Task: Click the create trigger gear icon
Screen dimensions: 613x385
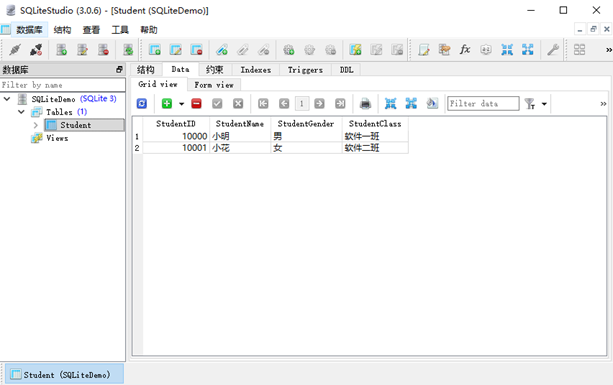Action: [x=289, y=50]
